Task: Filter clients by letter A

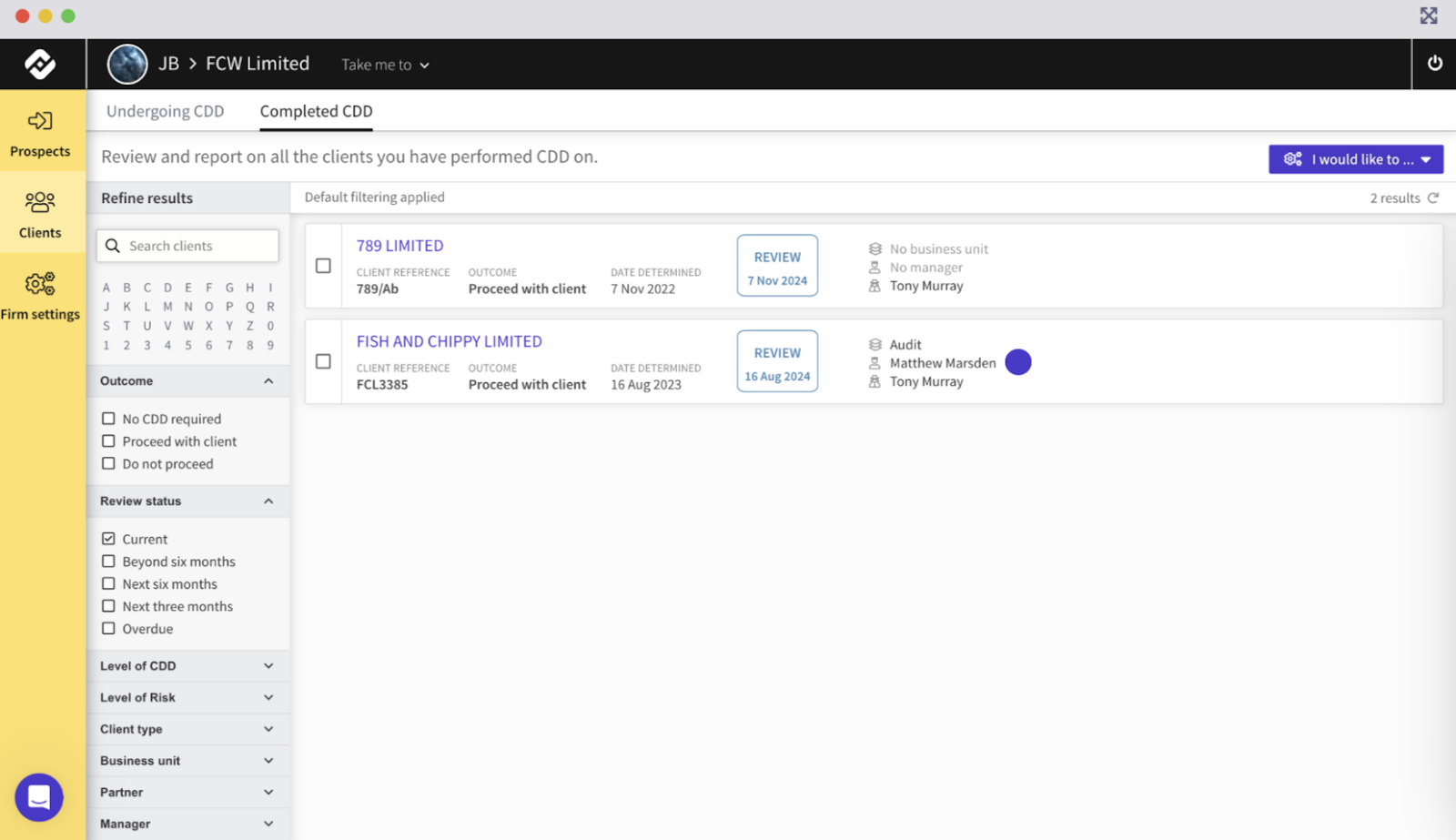Action: pyautogui.click(x=106, y=288)
